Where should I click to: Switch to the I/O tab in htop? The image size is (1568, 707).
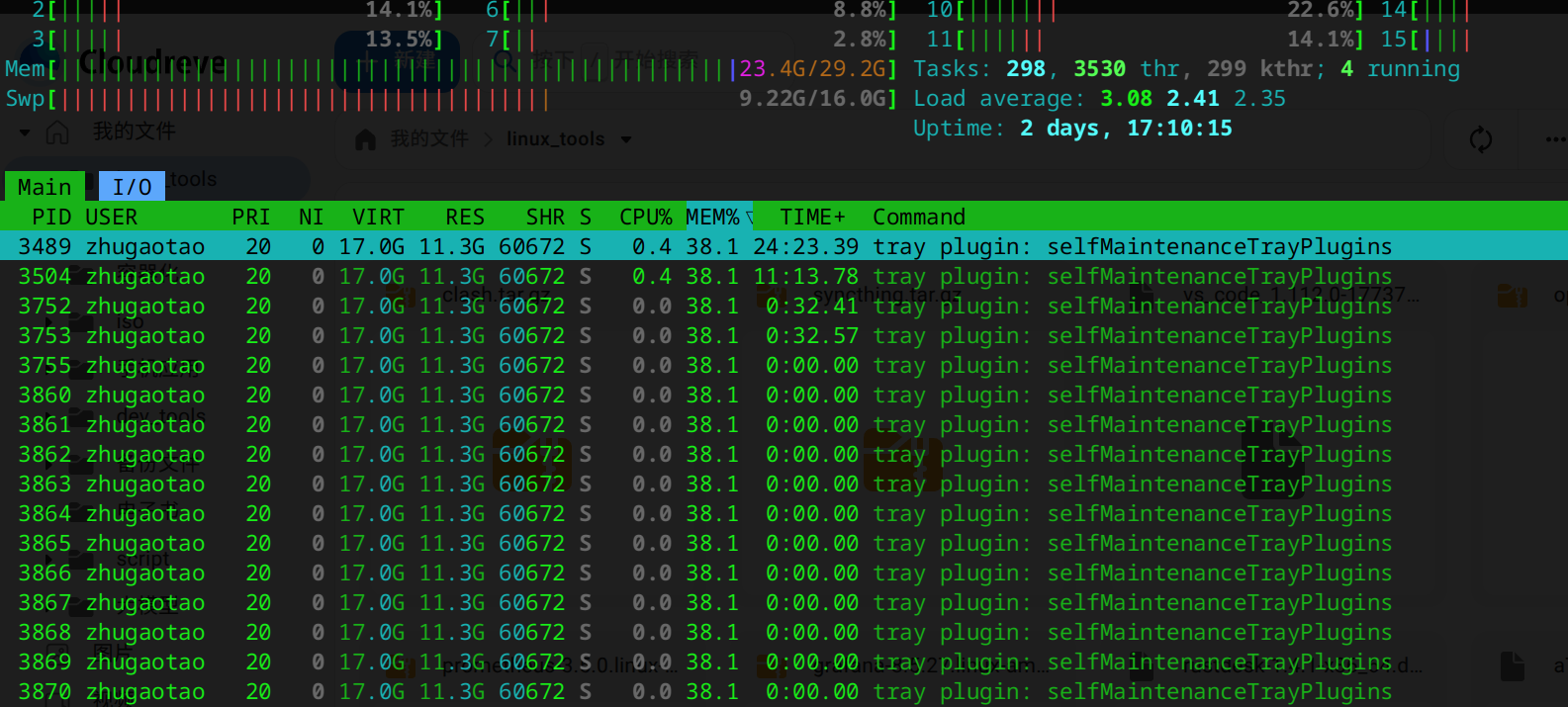point(132,187)
